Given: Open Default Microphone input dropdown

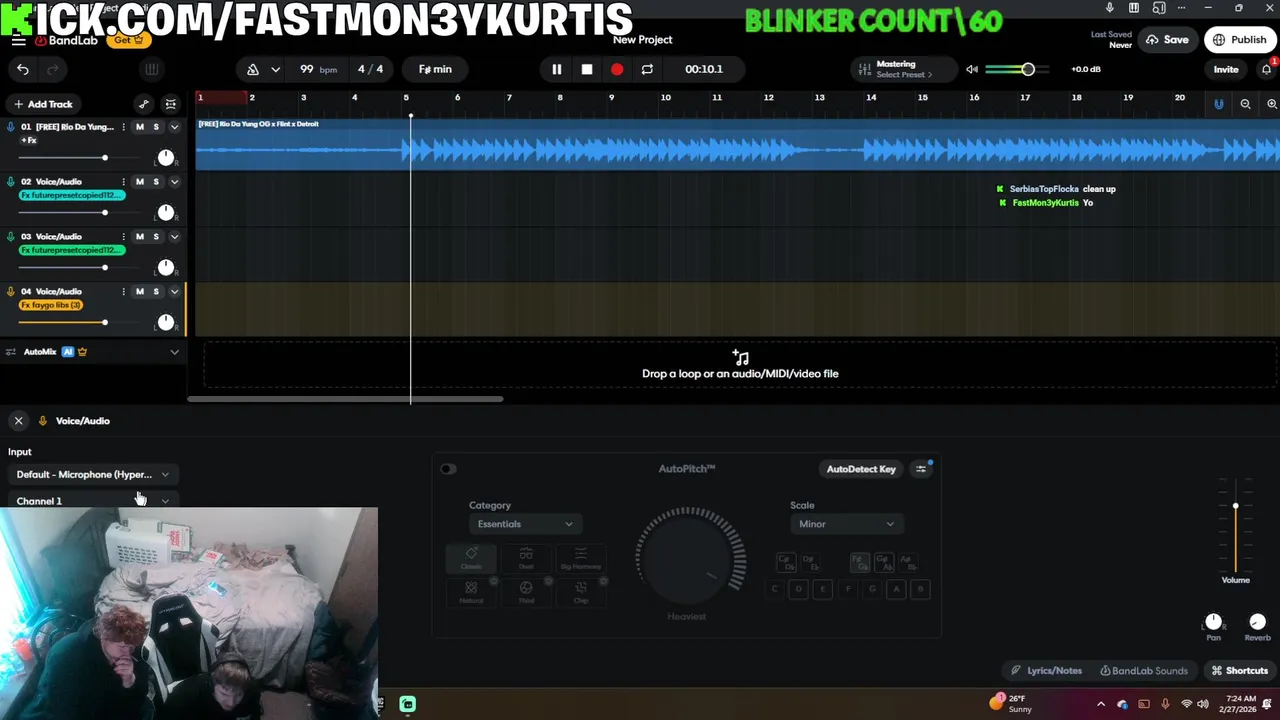Looking at the screenshot, I should (x=93, y=475).
